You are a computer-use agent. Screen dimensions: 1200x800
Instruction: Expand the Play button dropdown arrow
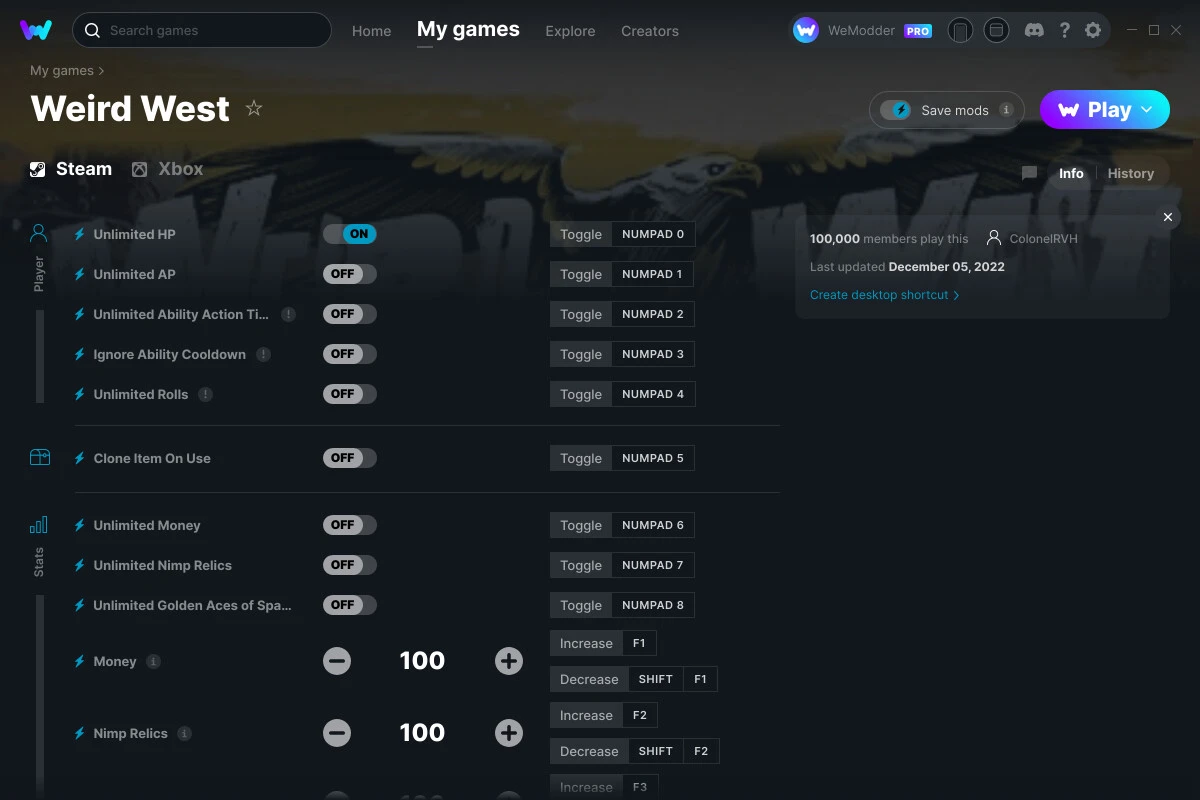click(x=1147, y=110)
